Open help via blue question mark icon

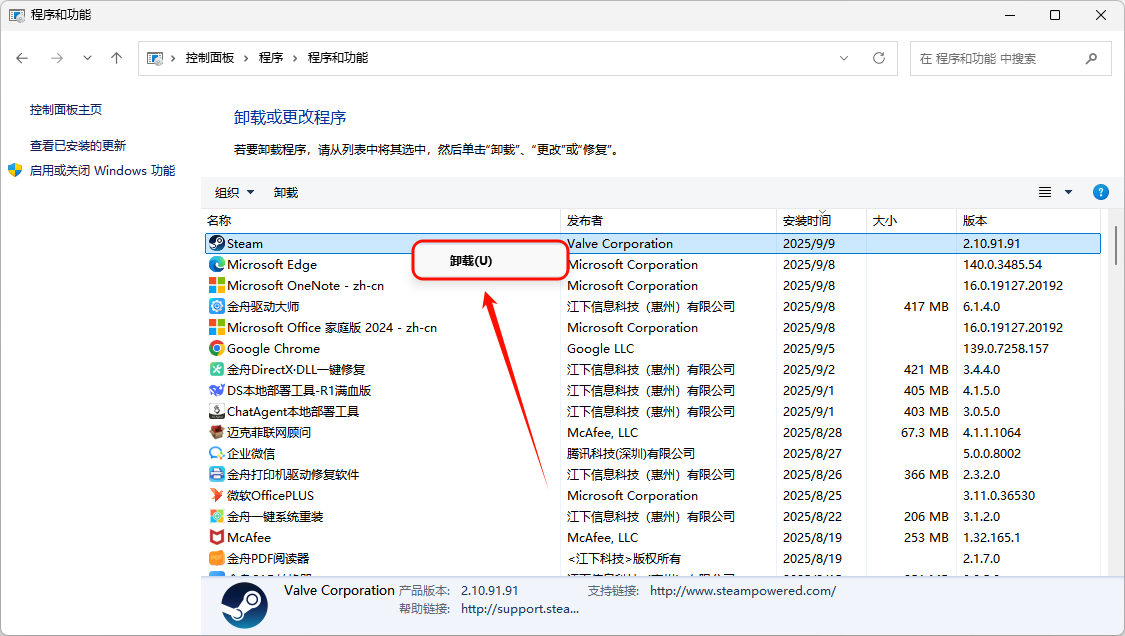click(1101, 192)
